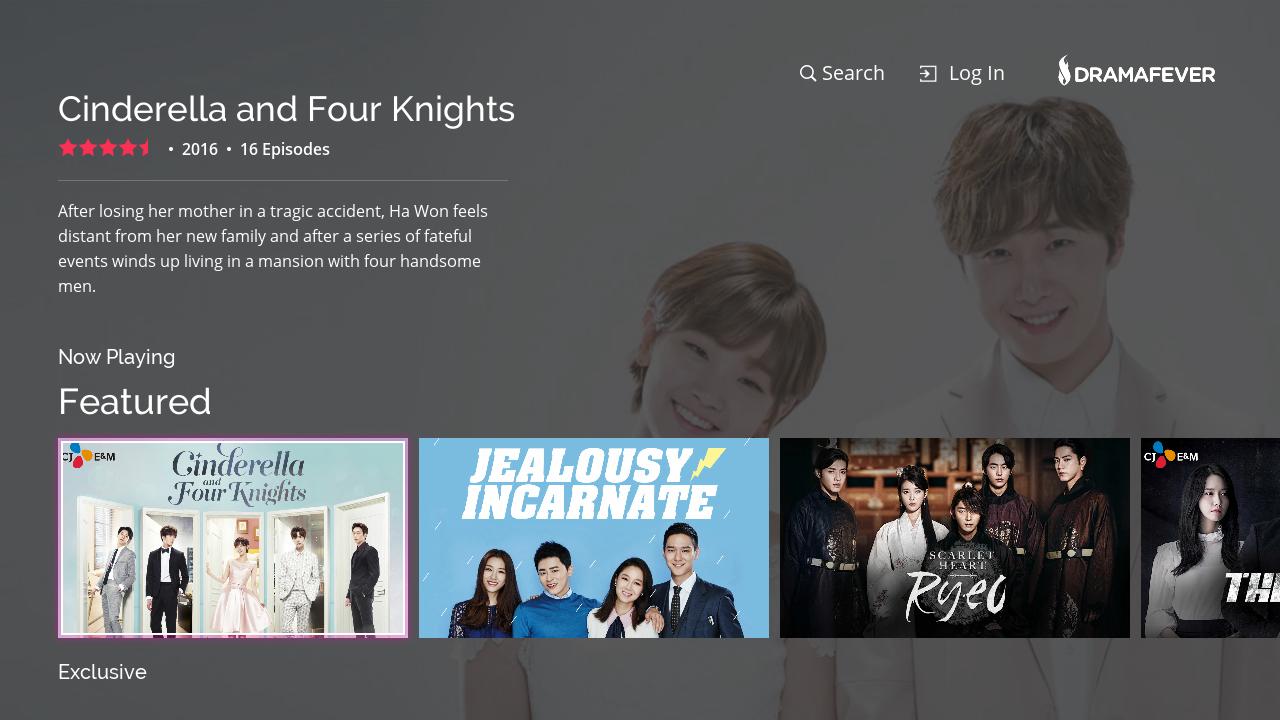Select the partially visible fourth featured show
Screen dimensions: 1280x720
[1210, 538]
